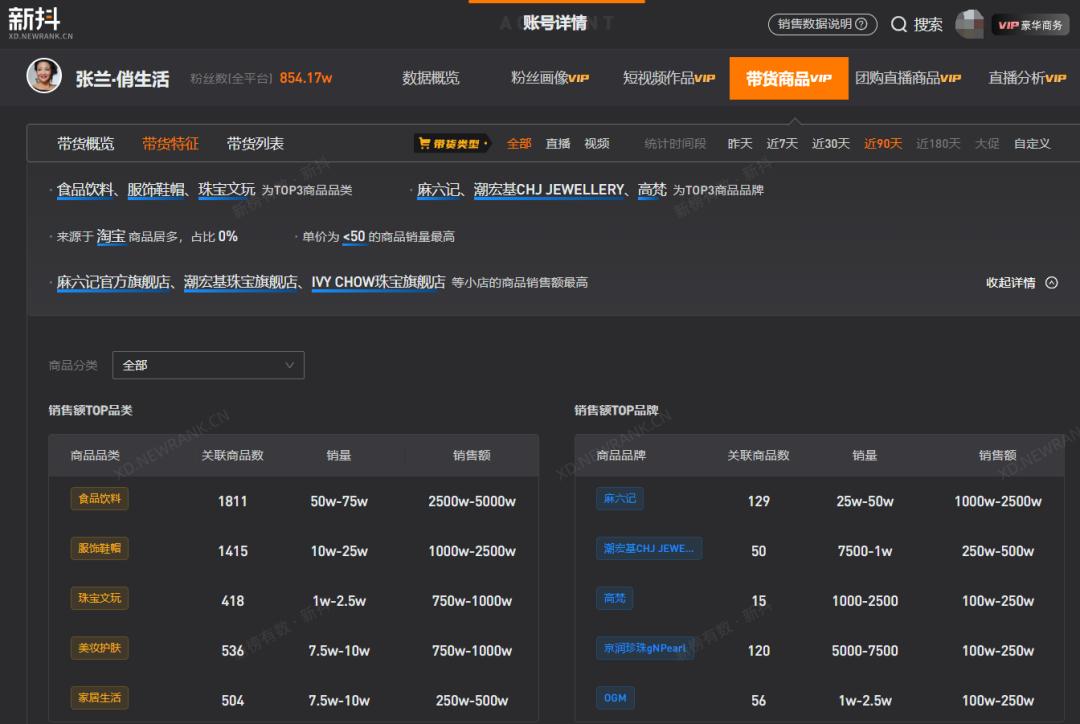Choose the 近30天 time range
The width and height of the screenshot is (1080, 724).
pyautogui.click(x=830, y=143)
